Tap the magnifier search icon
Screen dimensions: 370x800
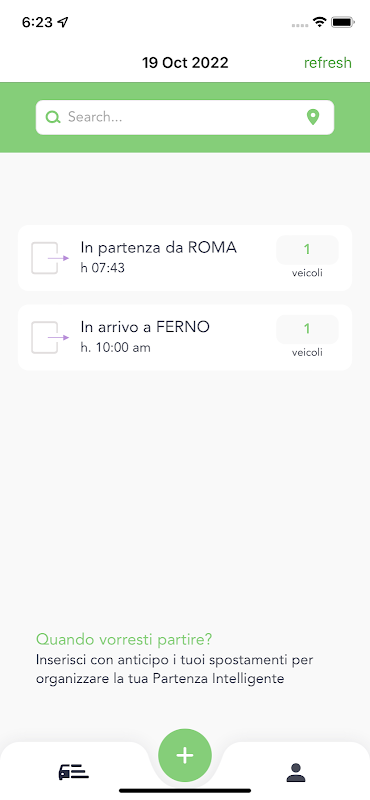[53, 117]
